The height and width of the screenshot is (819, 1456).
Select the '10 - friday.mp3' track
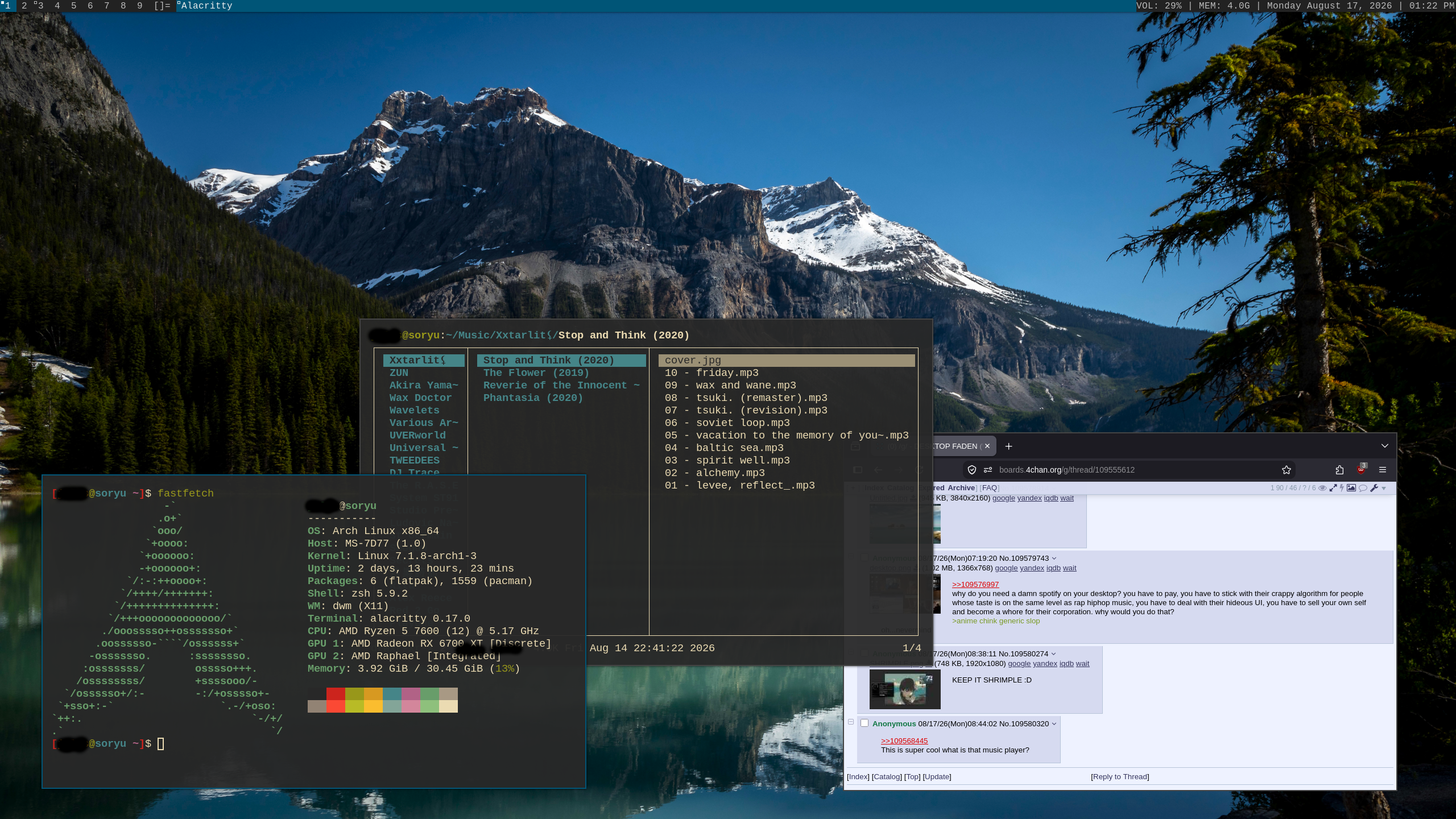point(712,373)
